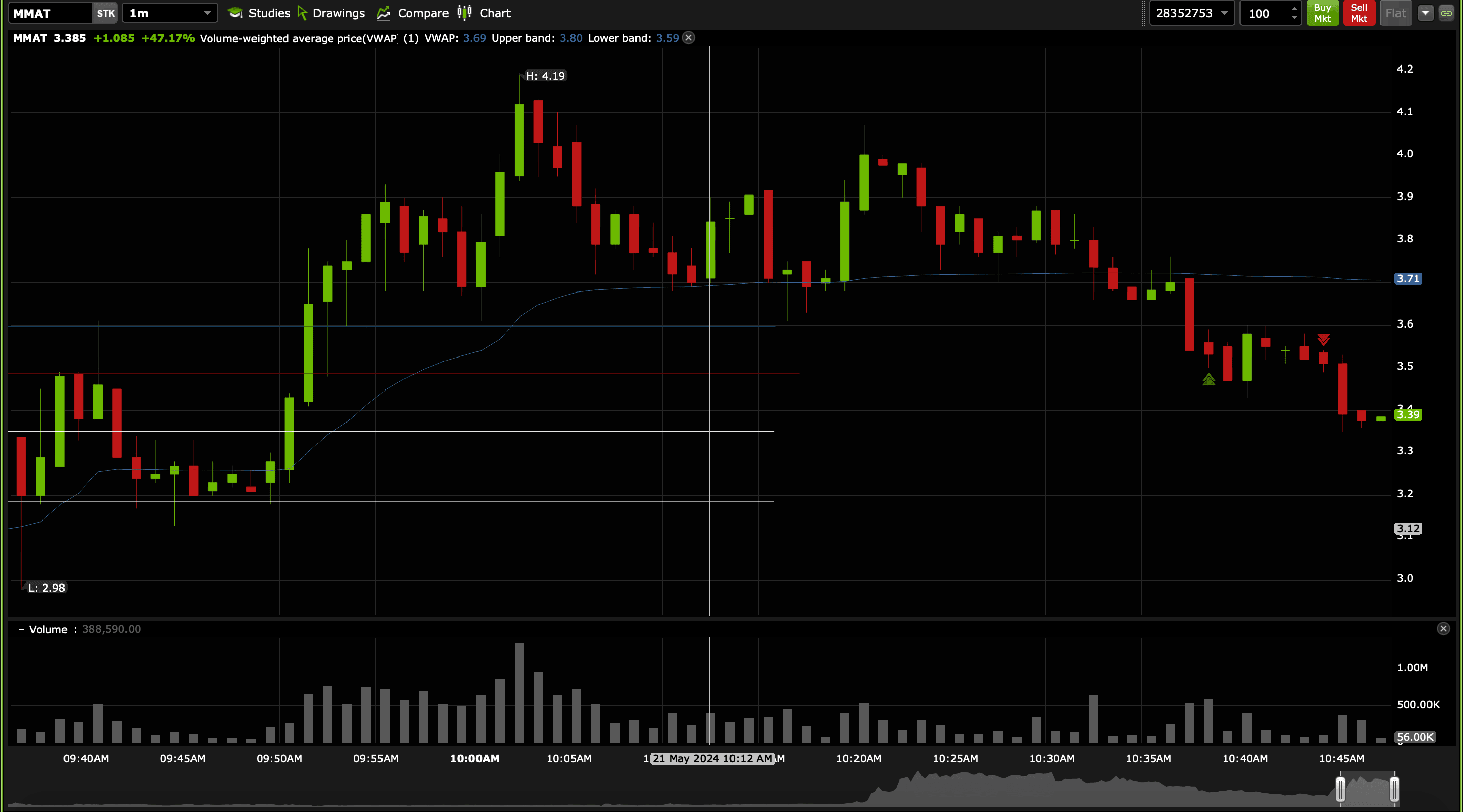This screenshot has height=812, width=1463.
Task: Click the Flat position button
Action: [x=1395, y=13]
